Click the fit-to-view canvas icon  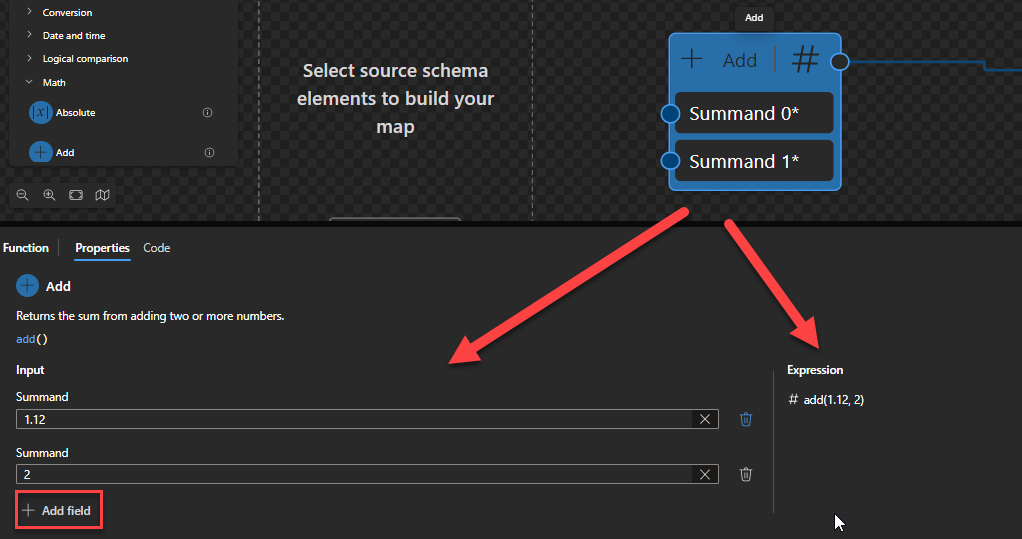(76, 196)
